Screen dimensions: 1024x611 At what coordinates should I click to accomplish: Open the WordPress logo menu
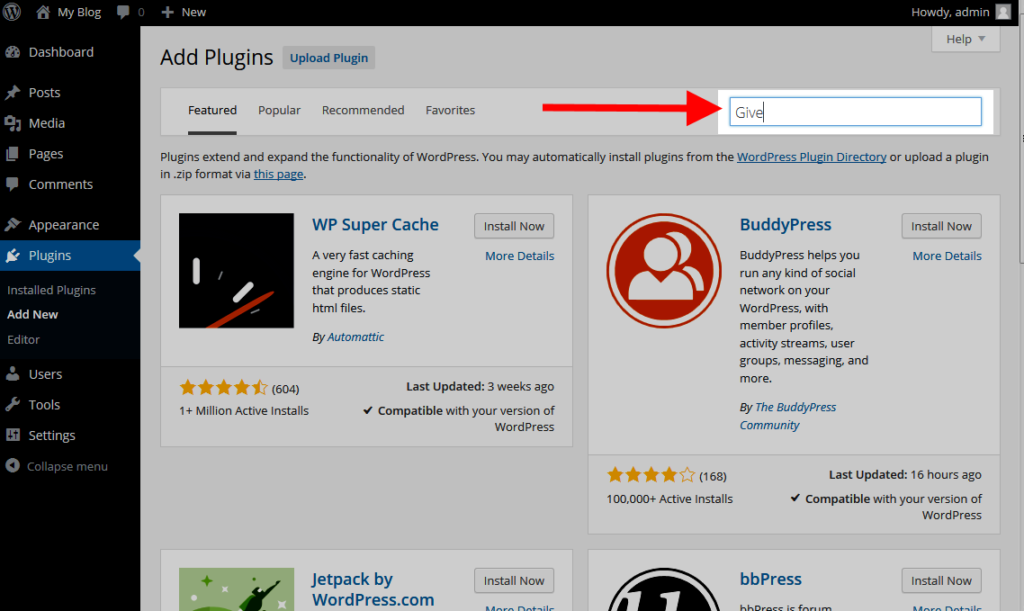[x=11, y=12]
